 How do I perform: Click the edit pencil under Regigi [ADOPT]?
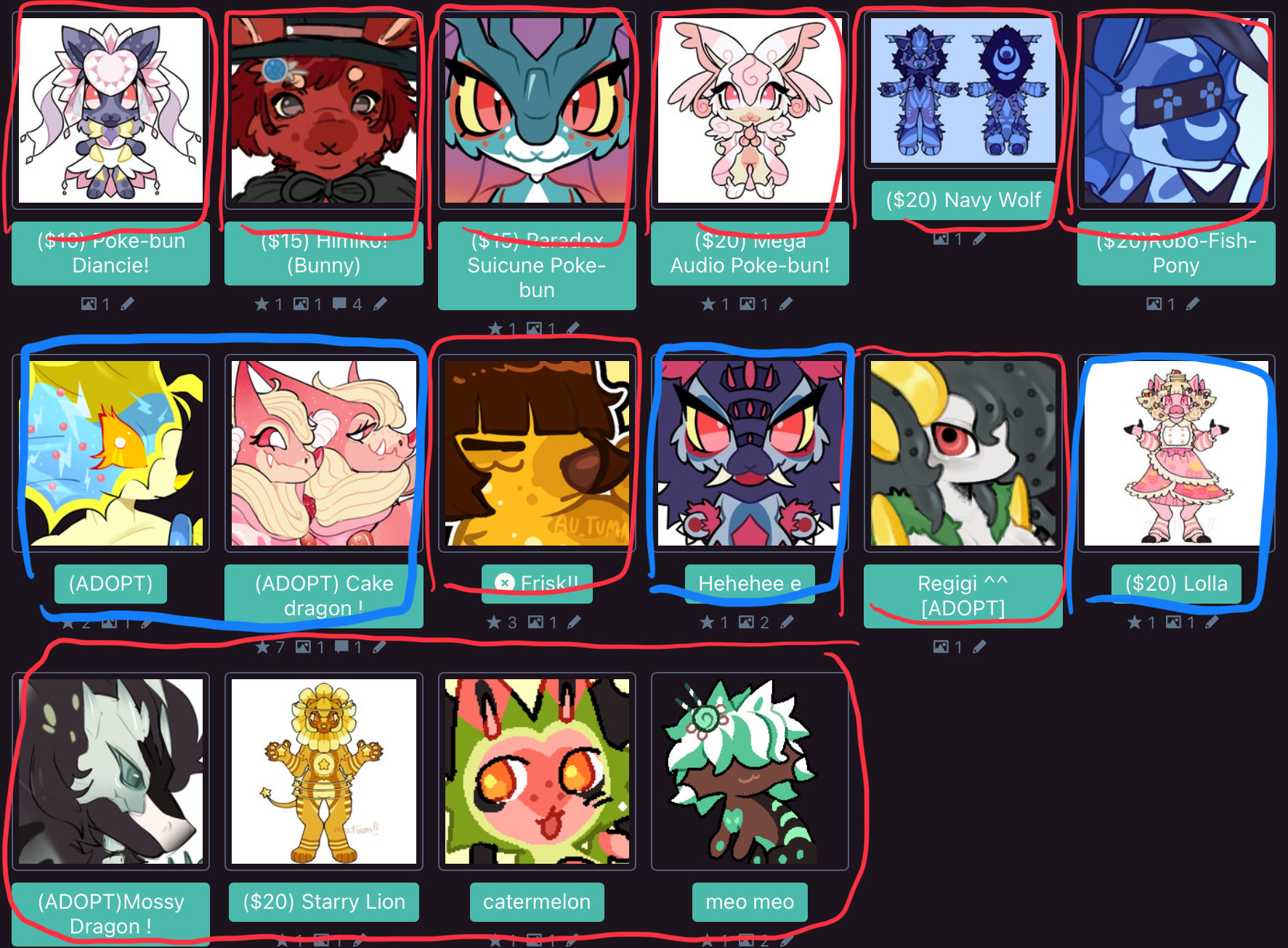[x=979, y=647]
